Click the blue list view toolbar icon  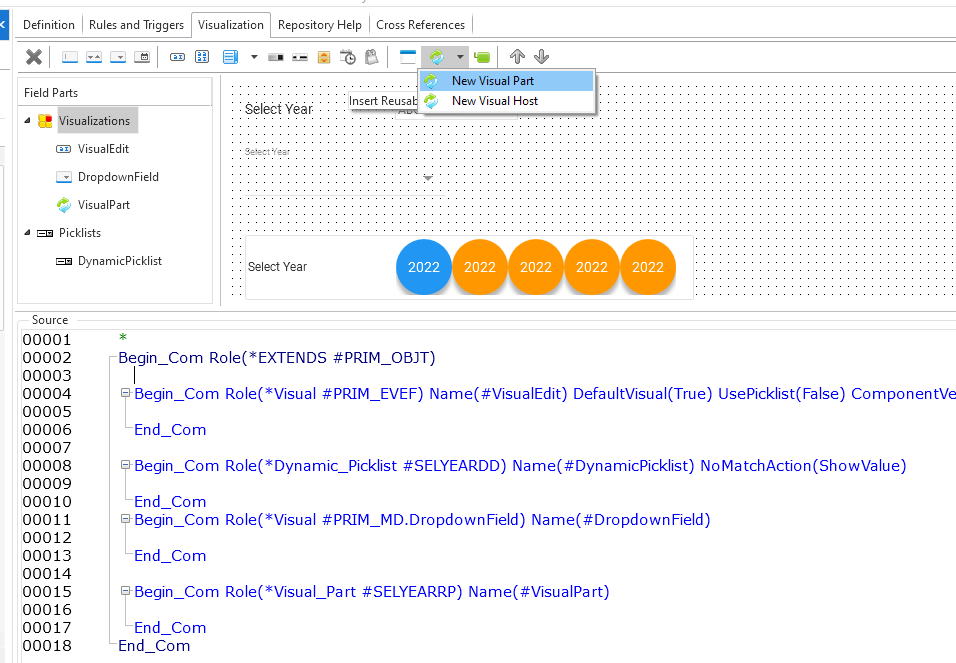click(x=230, y=57)
